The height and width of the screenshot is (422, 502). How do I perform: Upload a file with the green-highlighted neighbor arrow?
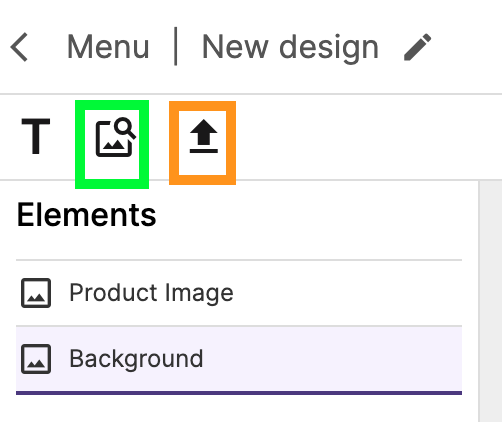(204, 137)
